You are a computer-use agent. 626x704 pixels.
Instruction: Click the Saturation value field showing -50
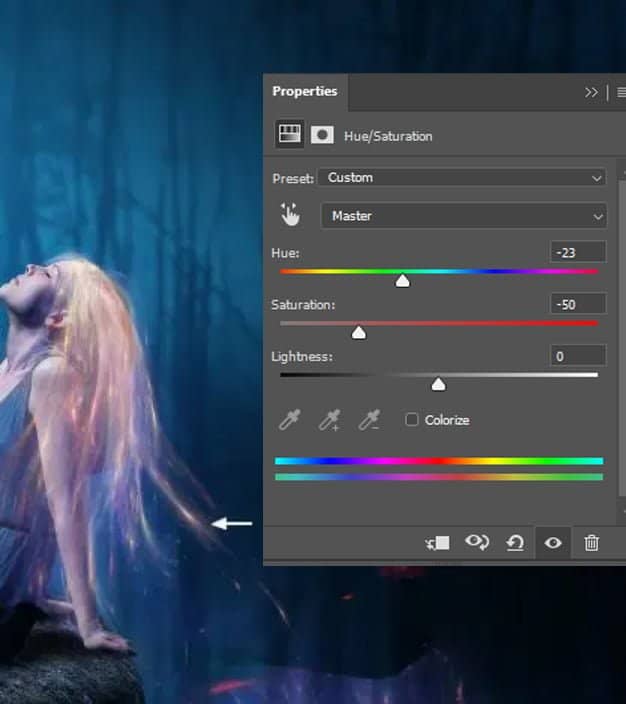[x=578, y=304]
